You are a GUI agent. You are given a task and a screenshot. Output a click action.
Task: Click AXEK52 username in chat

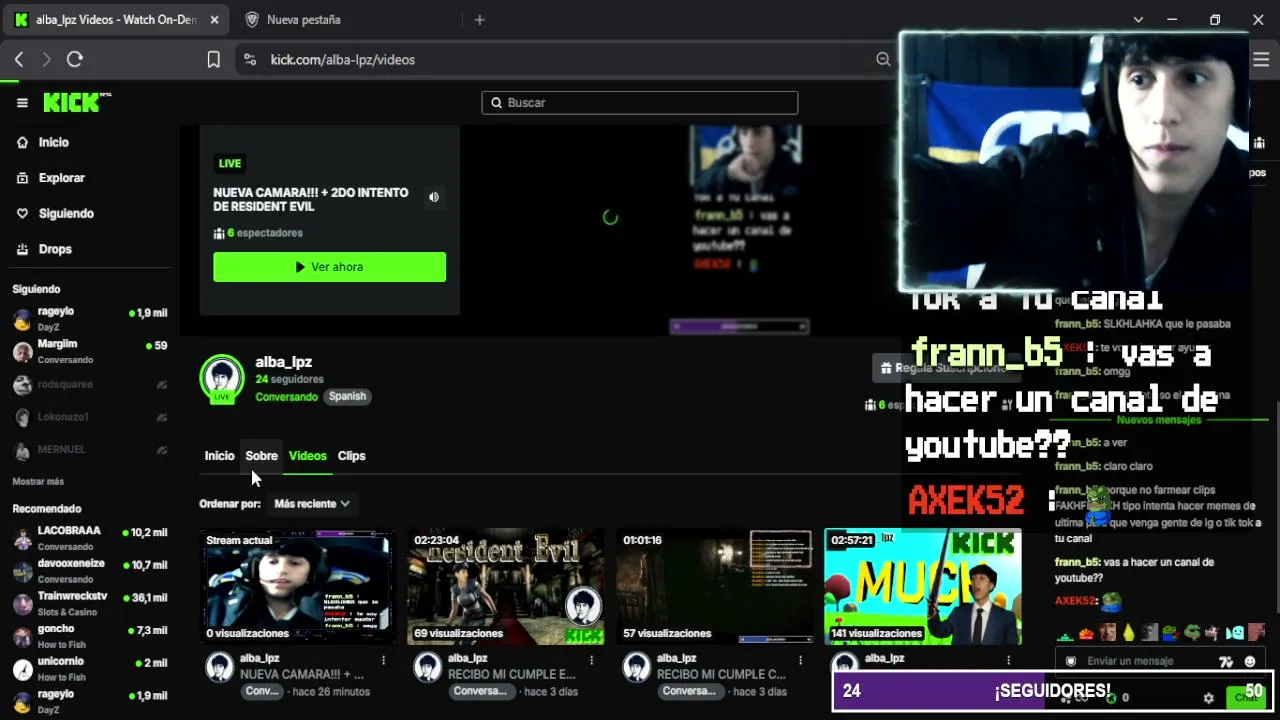coord(1075,601)
